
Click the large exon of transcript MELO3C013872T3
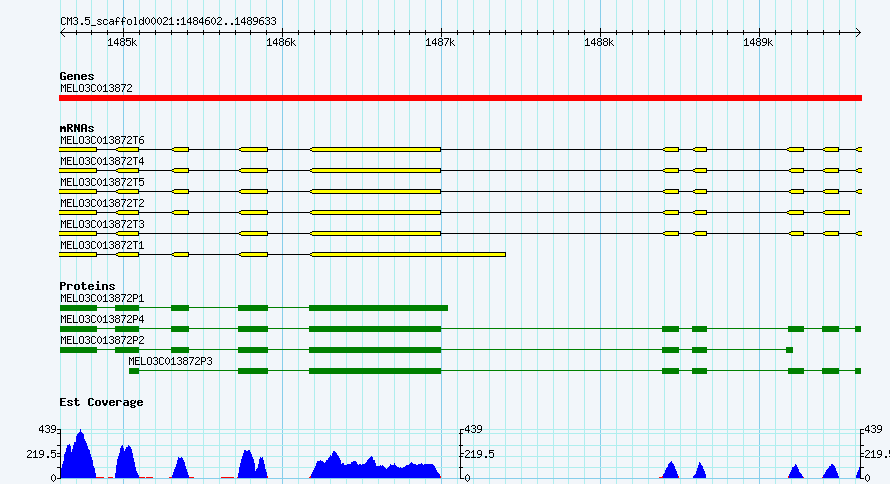tap(376, 234)
